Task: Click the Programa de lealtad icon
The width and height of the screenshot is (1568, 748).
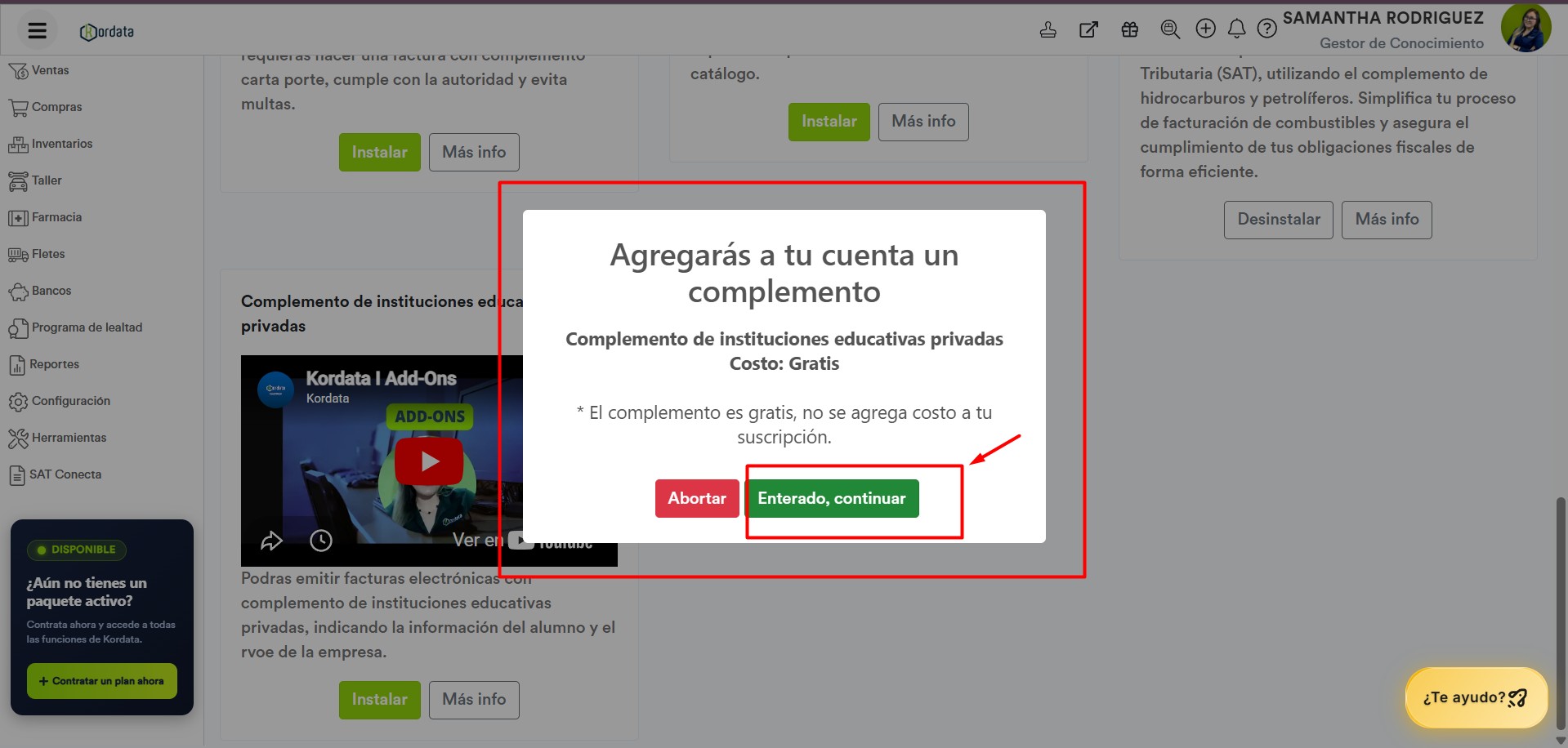Action: coord(18,328)
